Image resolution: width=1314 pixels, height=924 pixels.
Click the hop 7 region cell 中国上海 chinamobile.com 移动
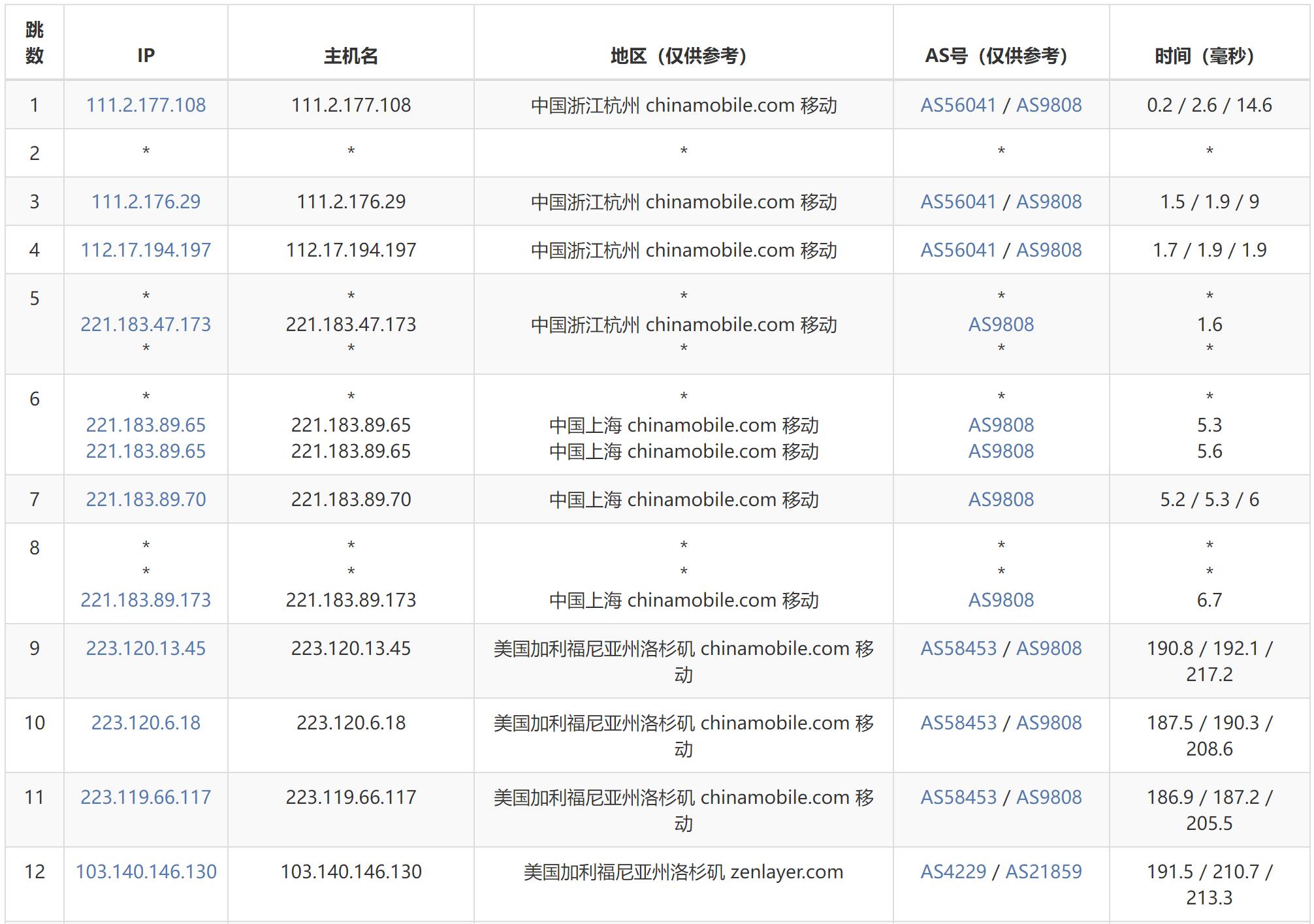click(x=683, y=500)
